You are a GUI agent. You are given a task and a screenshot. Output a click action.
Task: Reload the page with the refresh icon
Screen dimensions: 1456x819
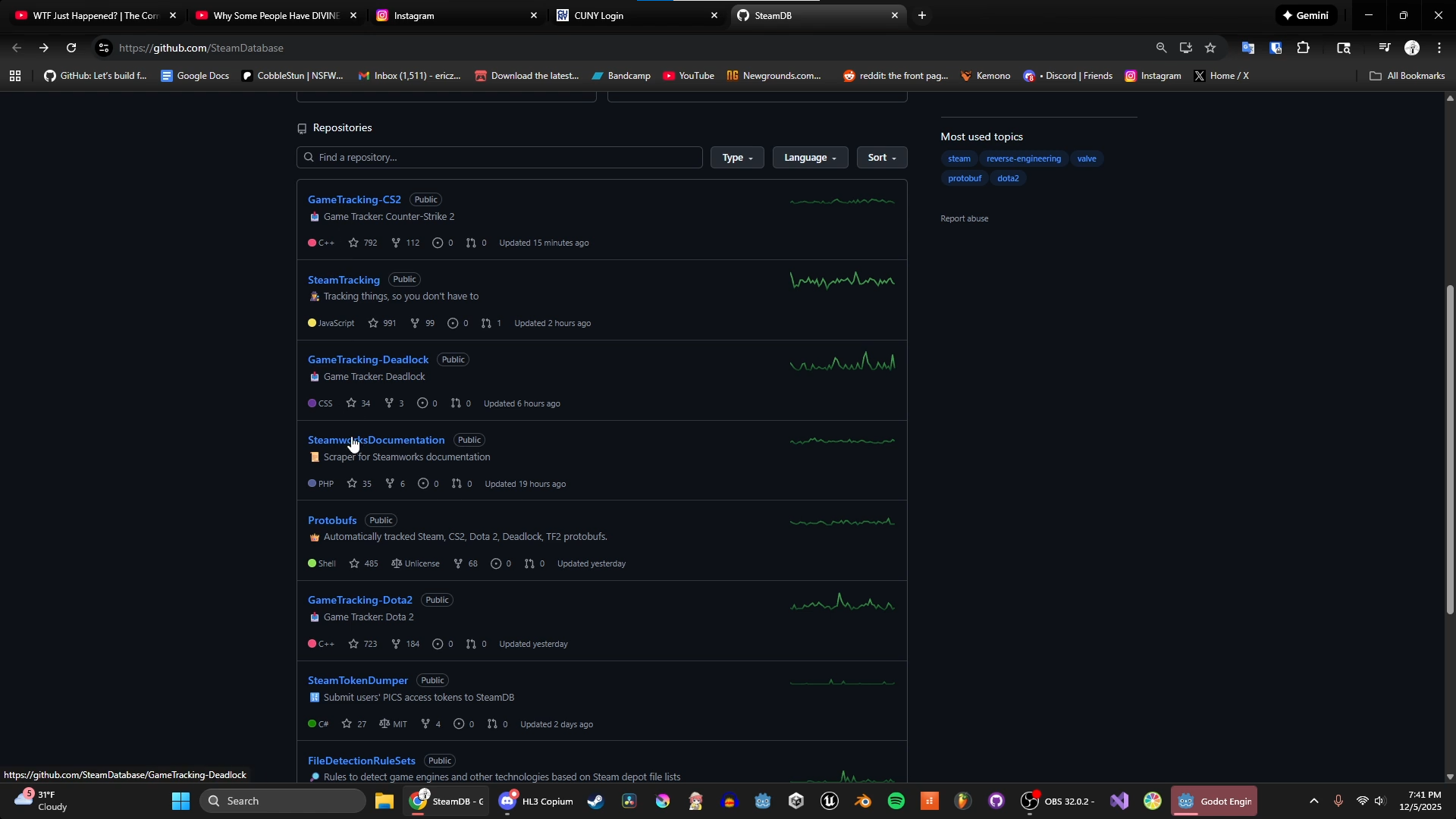click(x=71, y=48)
